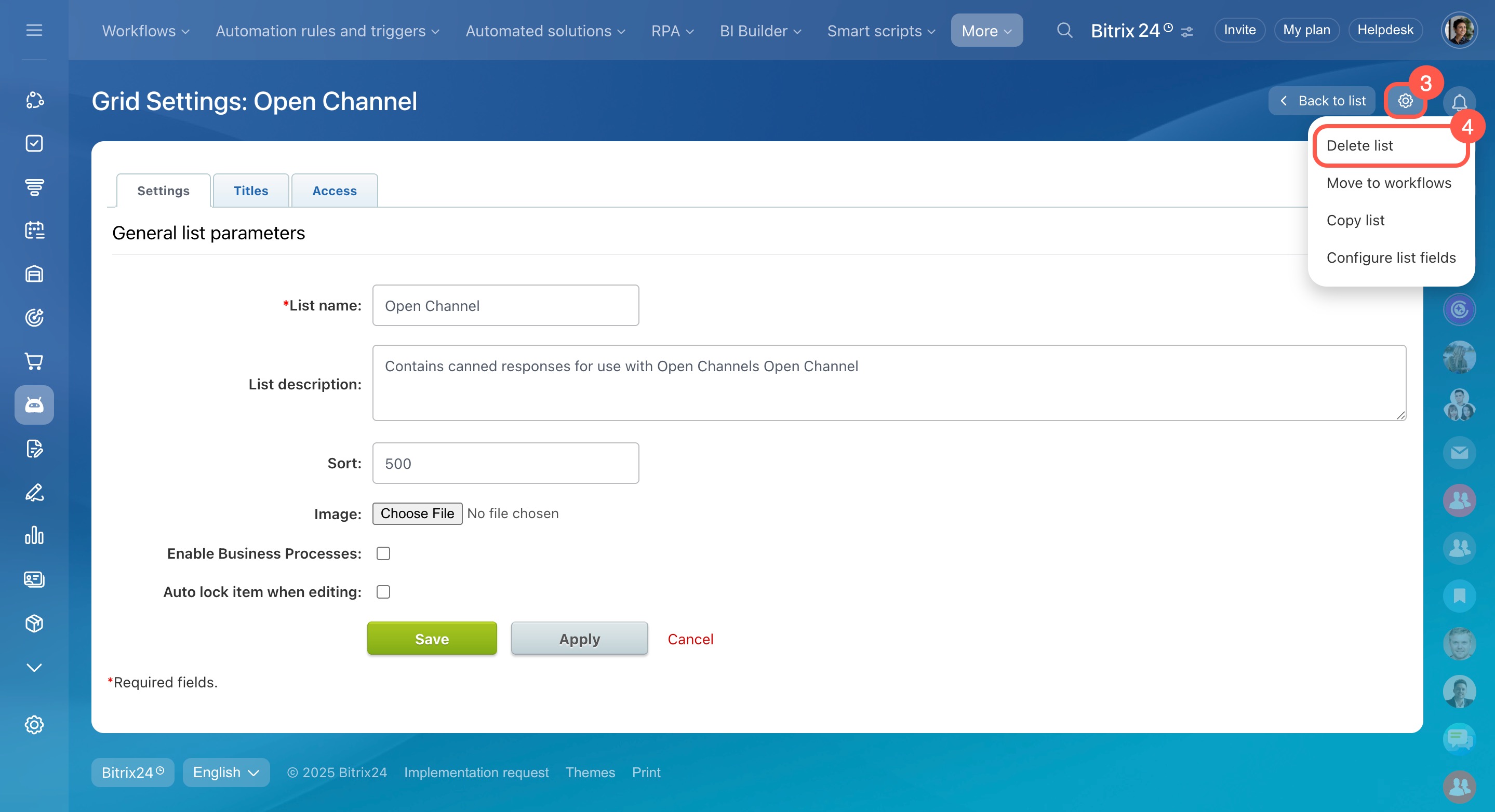Click Back to list button
Viewport: 1495px width, 812px height.
pyautogui.click(x=1322, y=101)
